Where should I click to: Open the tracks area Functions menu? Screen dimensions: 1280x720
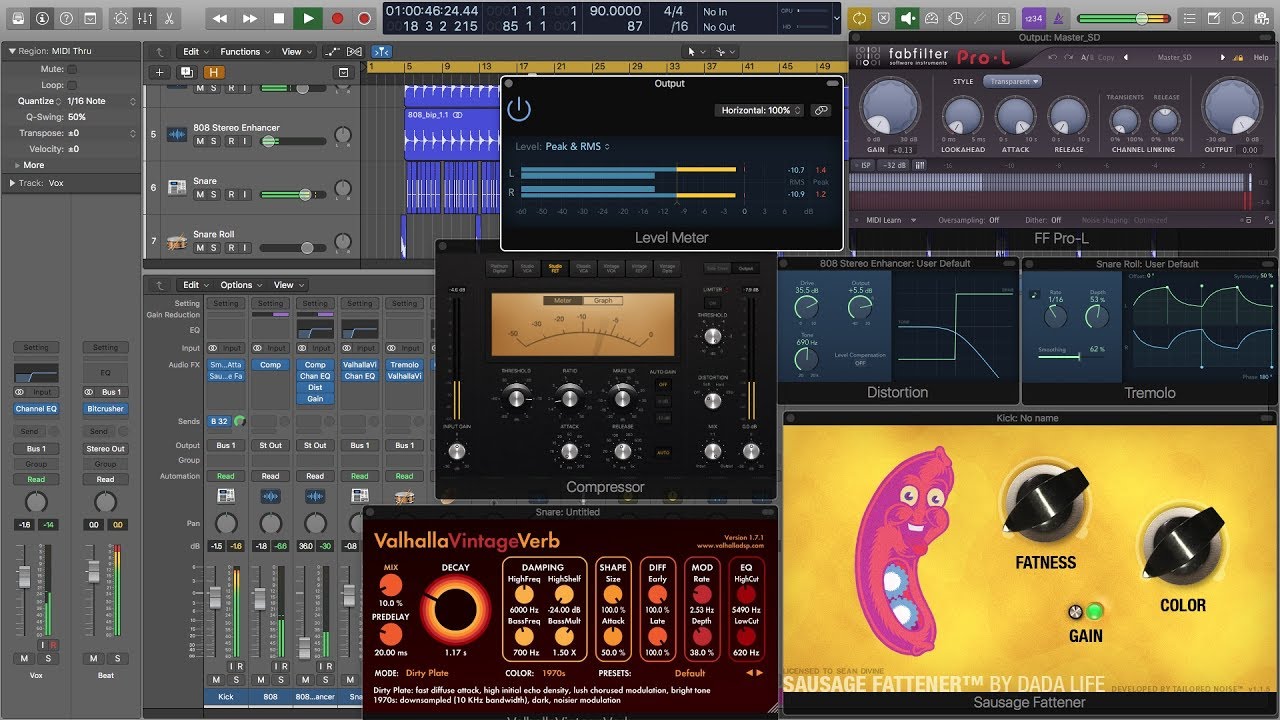245,52
